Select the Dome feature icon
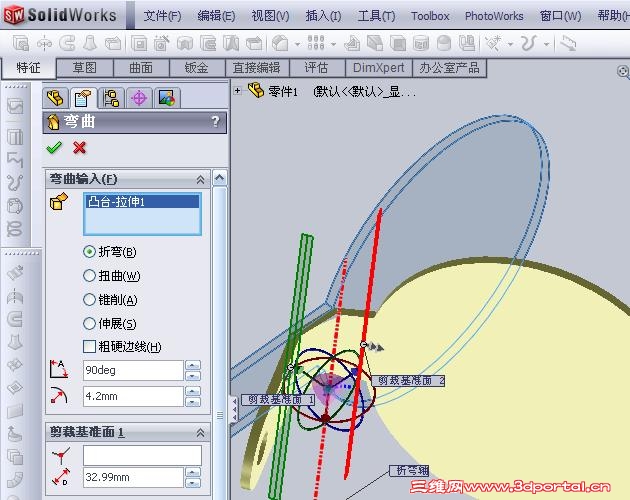The width and height of the screenshot is (630, 500). (x=444, y=43)
